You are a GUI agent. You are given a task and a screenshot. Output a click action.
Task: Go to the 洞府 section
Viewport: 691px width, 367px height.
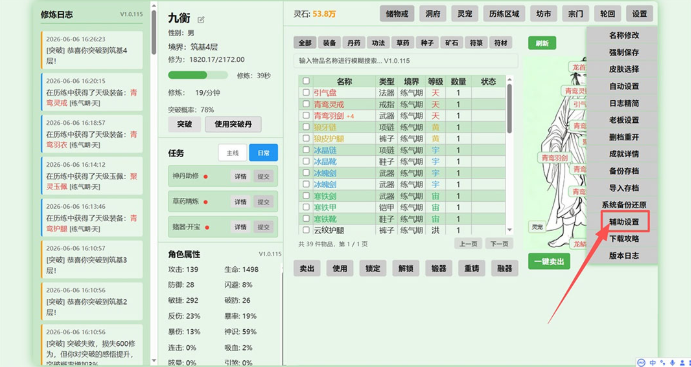point(433,14)
